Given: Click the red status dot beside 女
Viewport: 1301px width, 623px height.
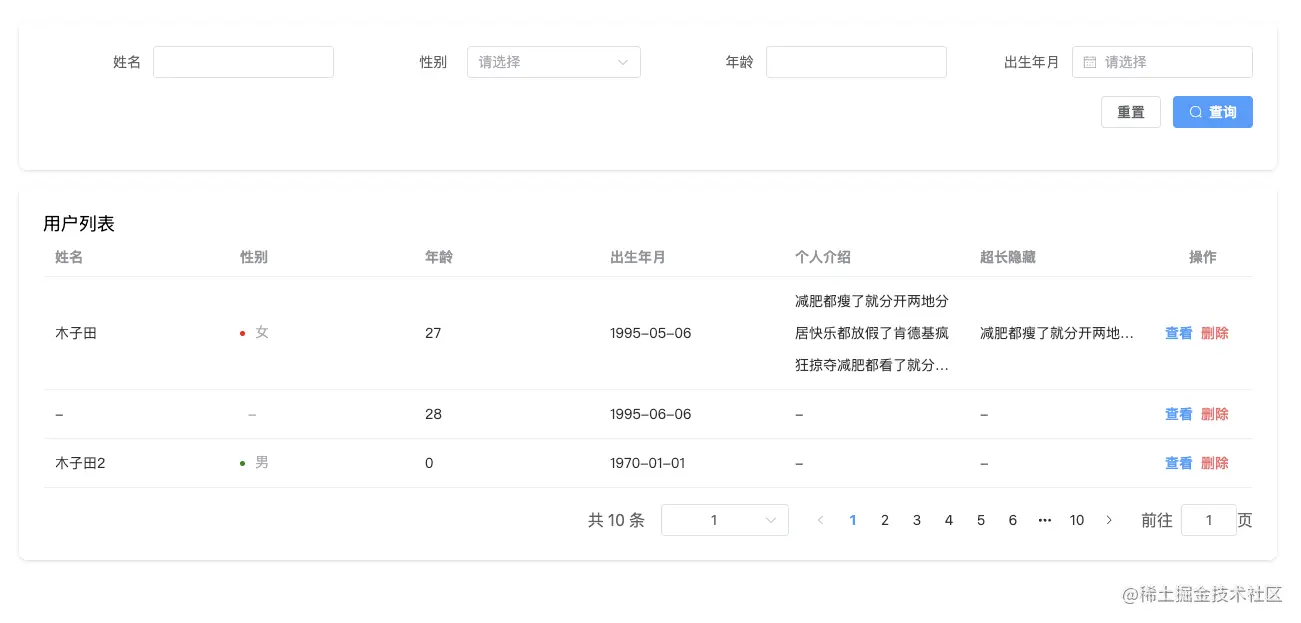Looking at the screenshot, I should click(242, 332).
